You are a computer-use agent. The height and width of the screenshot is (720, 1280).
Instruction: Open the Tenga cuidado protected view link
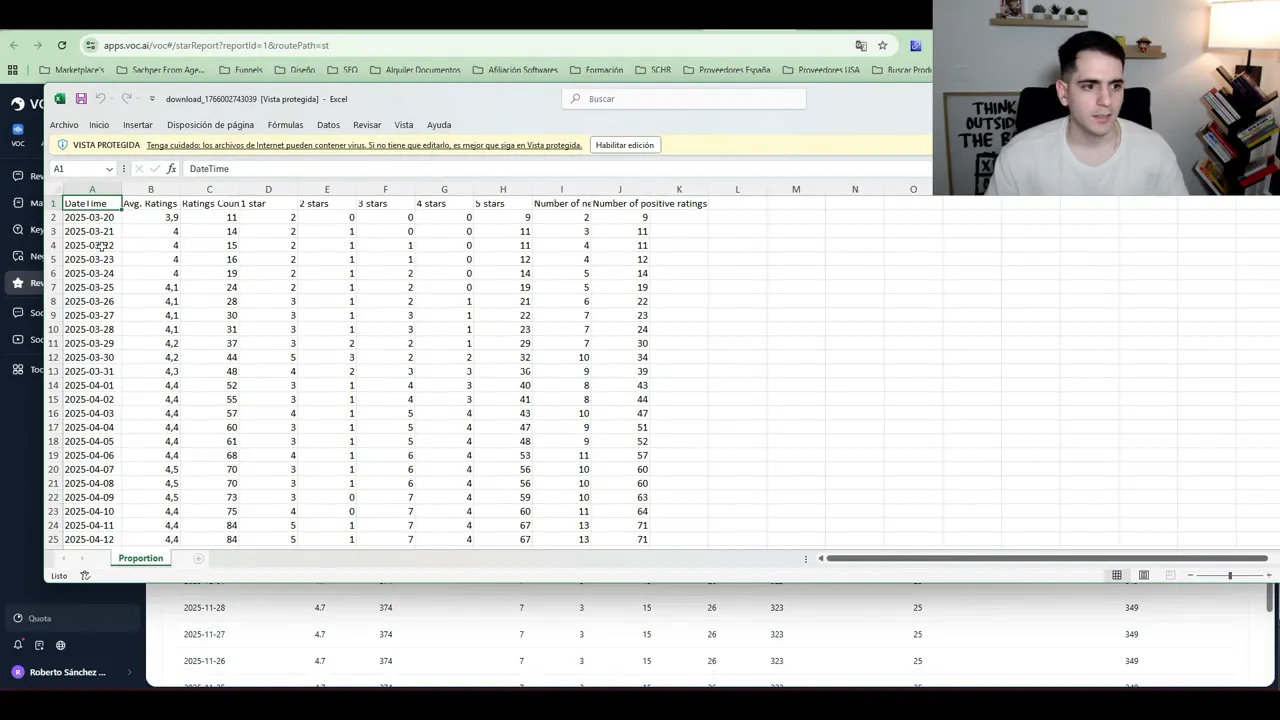click(x=364, y=145)
